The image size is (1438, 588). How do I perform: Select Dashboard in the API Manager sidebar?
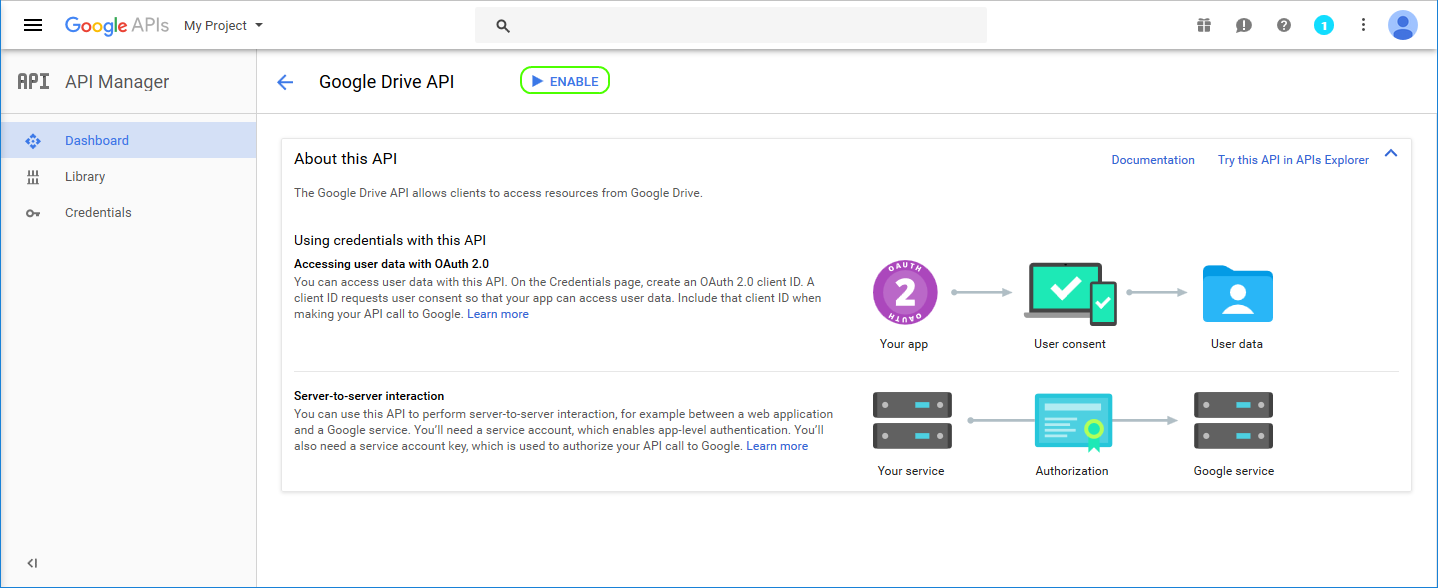97,141
